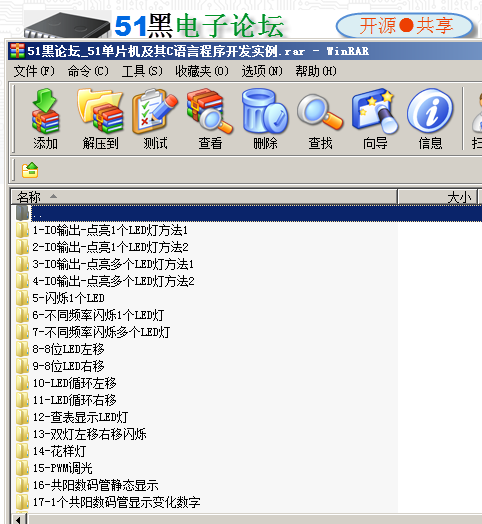
Task: Launch the 向导 (Wizard) tool
Action: [x=375, y=119]
